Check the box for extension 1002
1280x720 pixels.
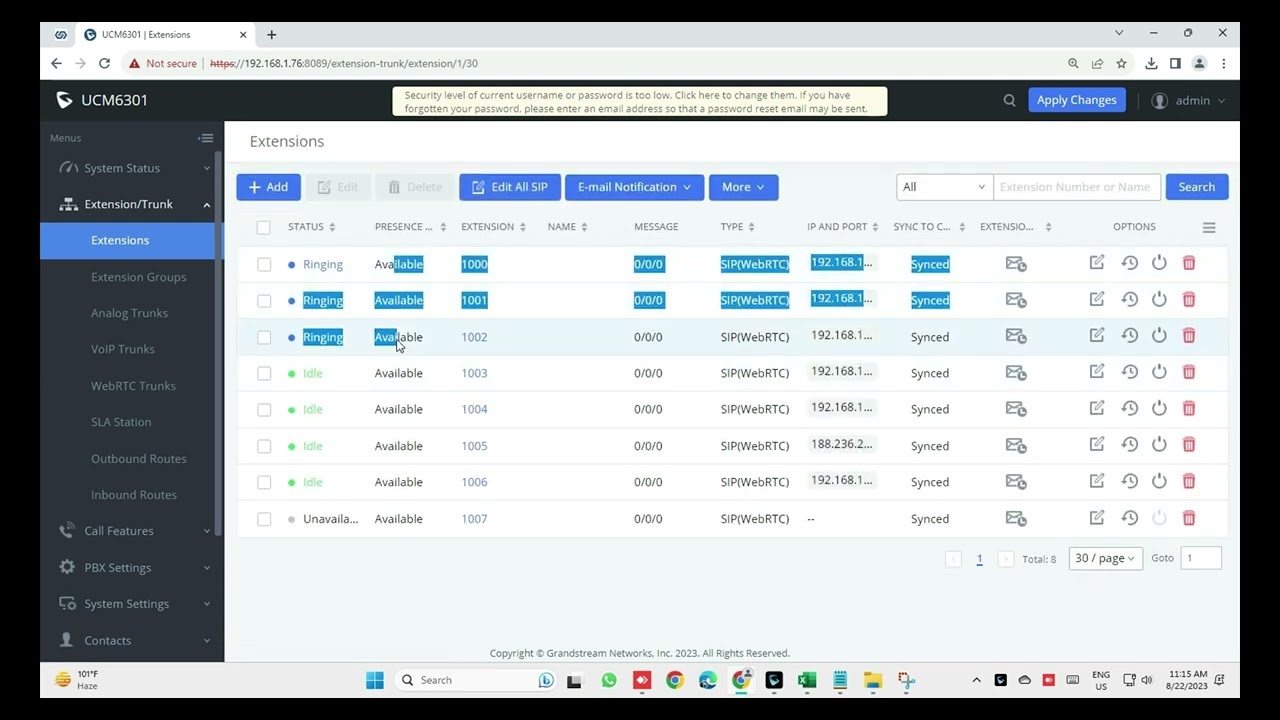point(264,337)
